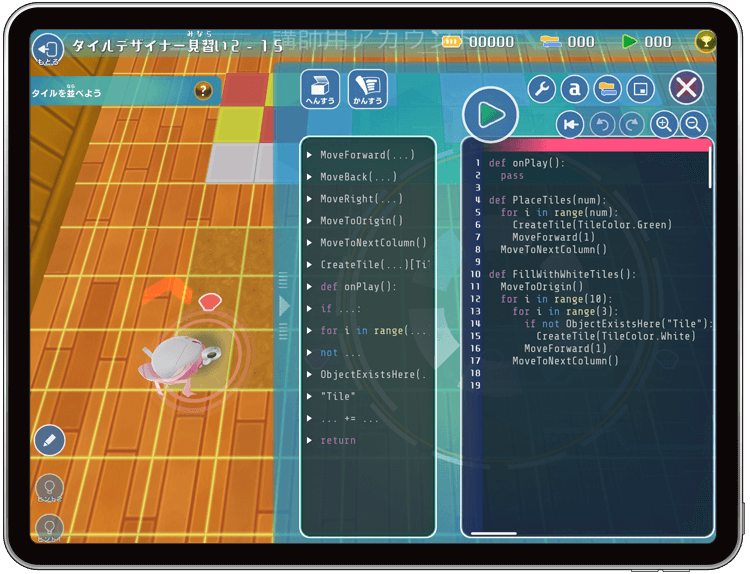This screenshot has height=574, width=750.
Task: Zoom out with the magnifier minus icon
Action: point(694,124)
